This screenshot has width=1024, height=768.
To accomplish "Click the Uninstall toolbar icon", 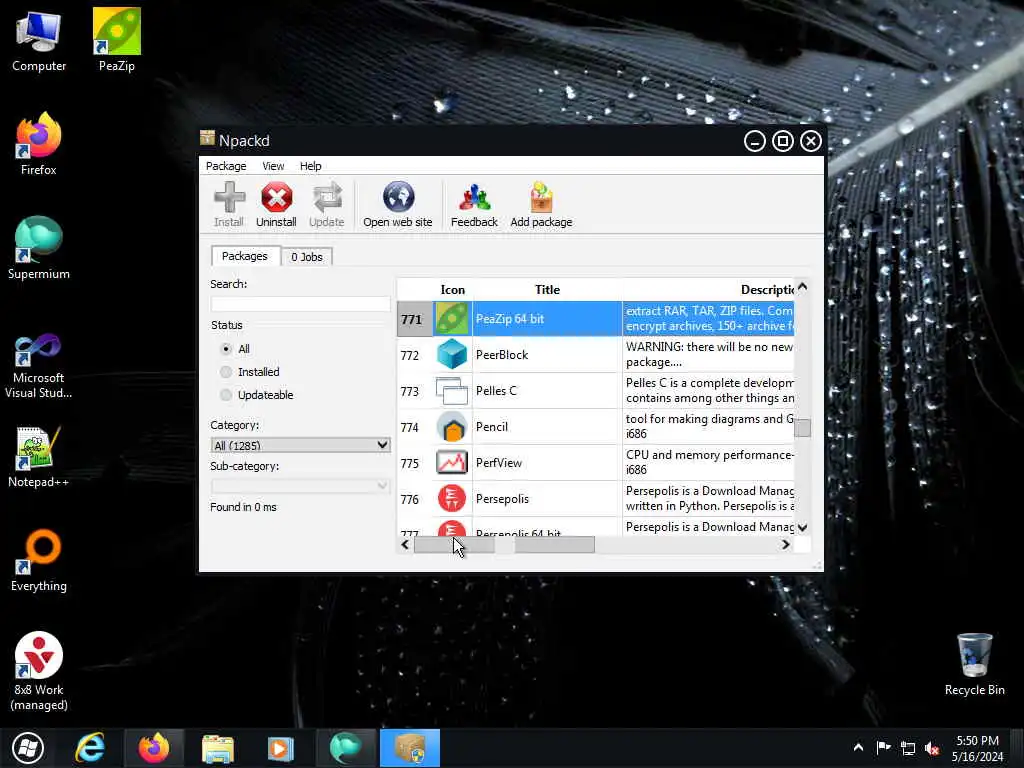I will pos(276,198).
